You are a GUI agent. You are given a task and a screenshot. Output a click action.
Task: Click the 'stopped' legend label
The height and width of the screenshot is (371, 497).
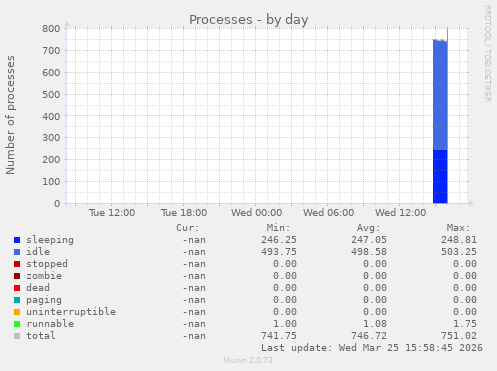(47, 264)
